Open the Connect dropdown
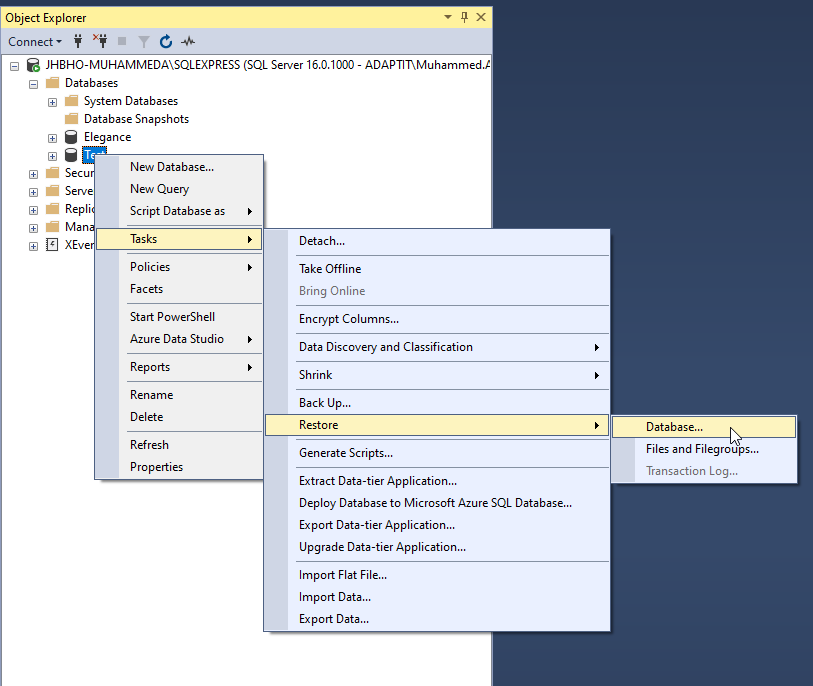 [x=35, y=41]
